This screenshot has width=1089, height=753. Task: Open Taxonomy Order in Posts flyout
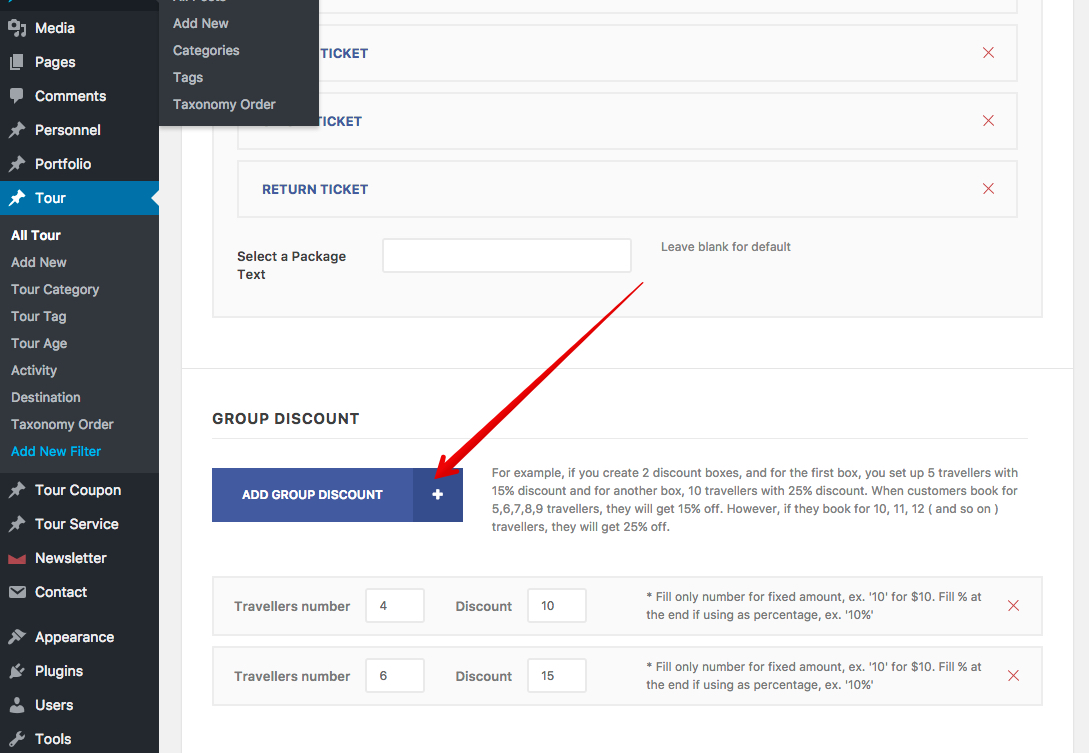point(224,104)
